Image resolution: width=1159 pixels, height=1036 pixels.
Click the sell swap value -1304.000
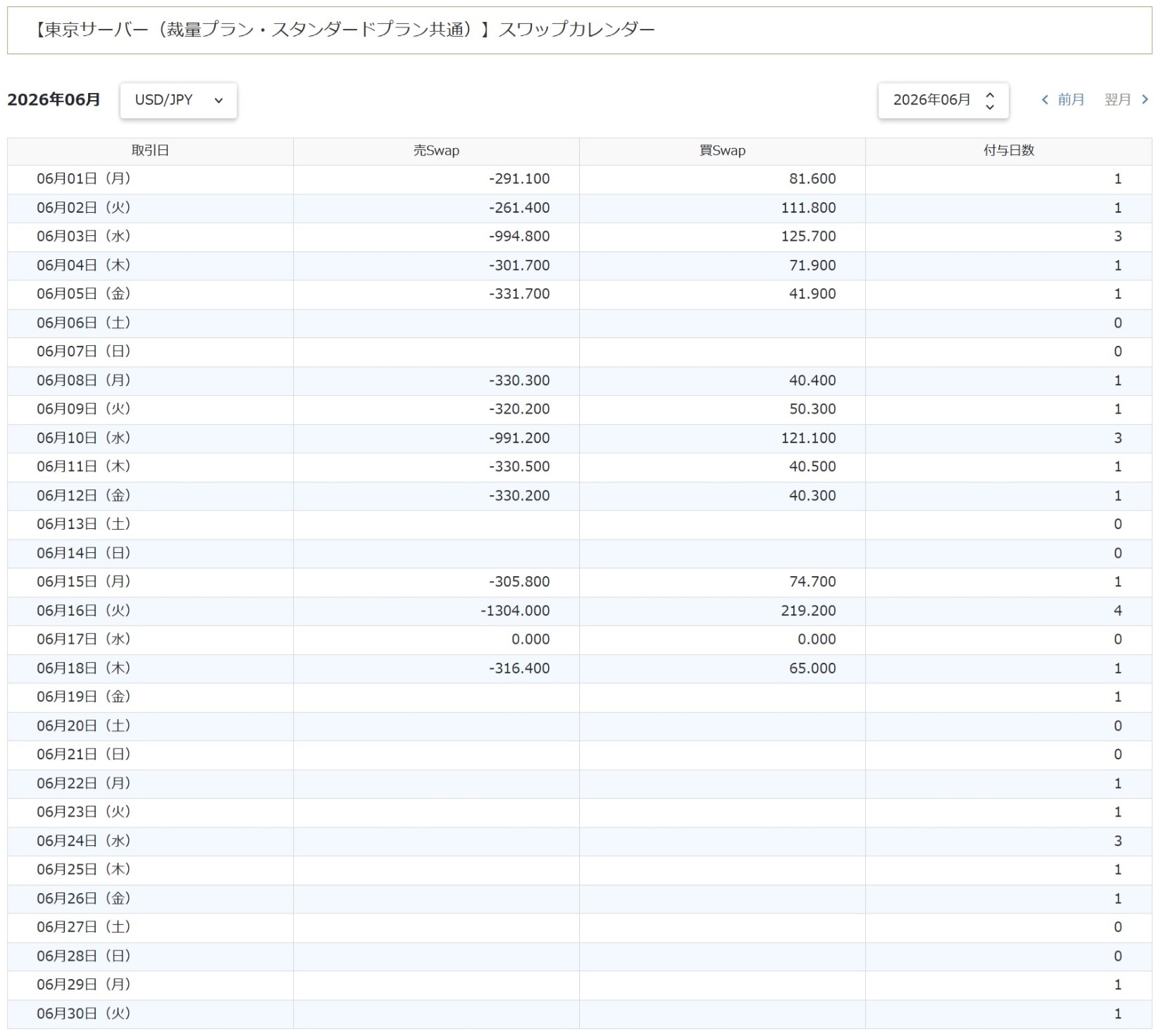(x=515, y=611)
